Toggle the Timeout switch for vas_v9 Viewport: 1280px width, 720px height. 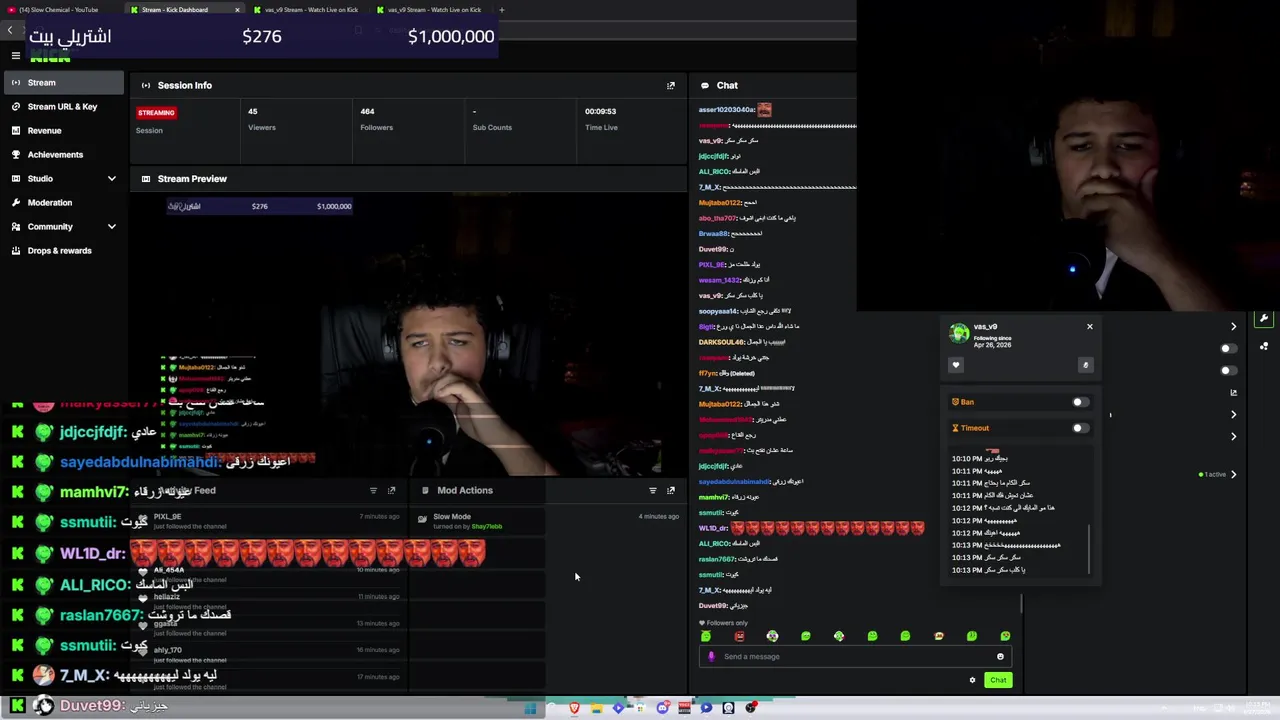point(1079,428)
